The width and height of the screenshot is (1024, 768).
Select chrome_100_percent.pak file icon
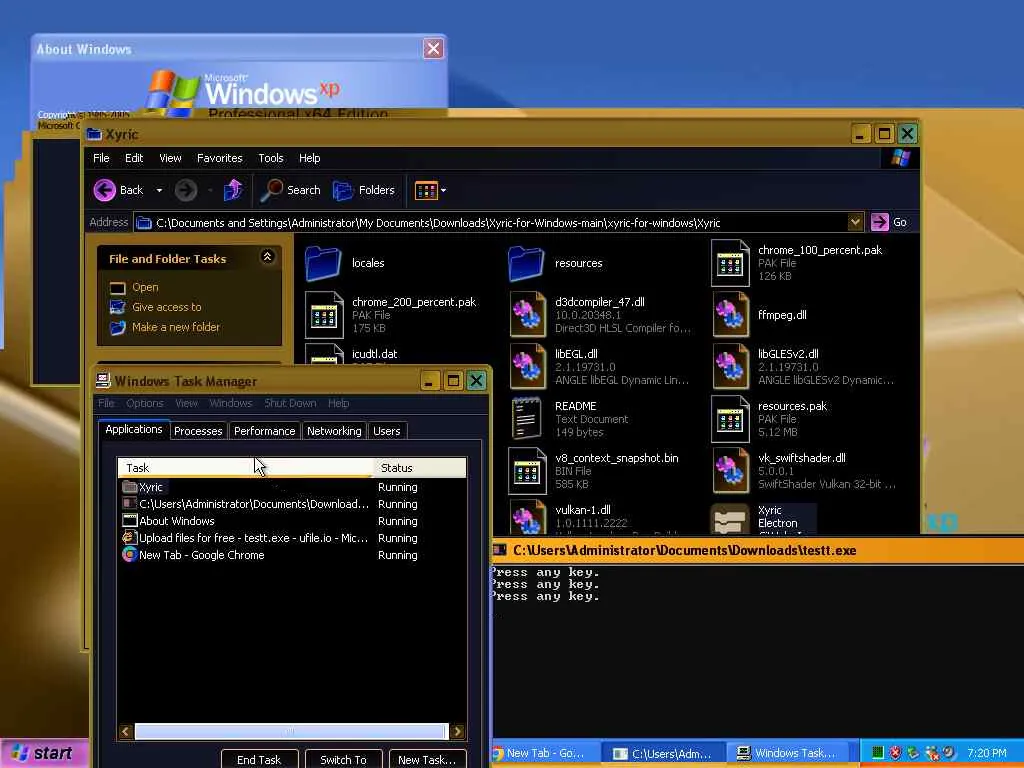tap(730, 263)
